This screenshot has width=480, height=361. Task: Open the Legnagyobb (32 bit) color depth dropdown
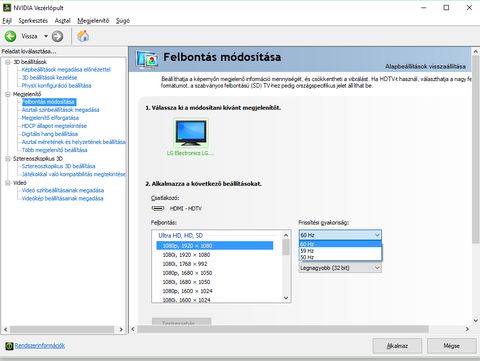[x=340, y=268]
